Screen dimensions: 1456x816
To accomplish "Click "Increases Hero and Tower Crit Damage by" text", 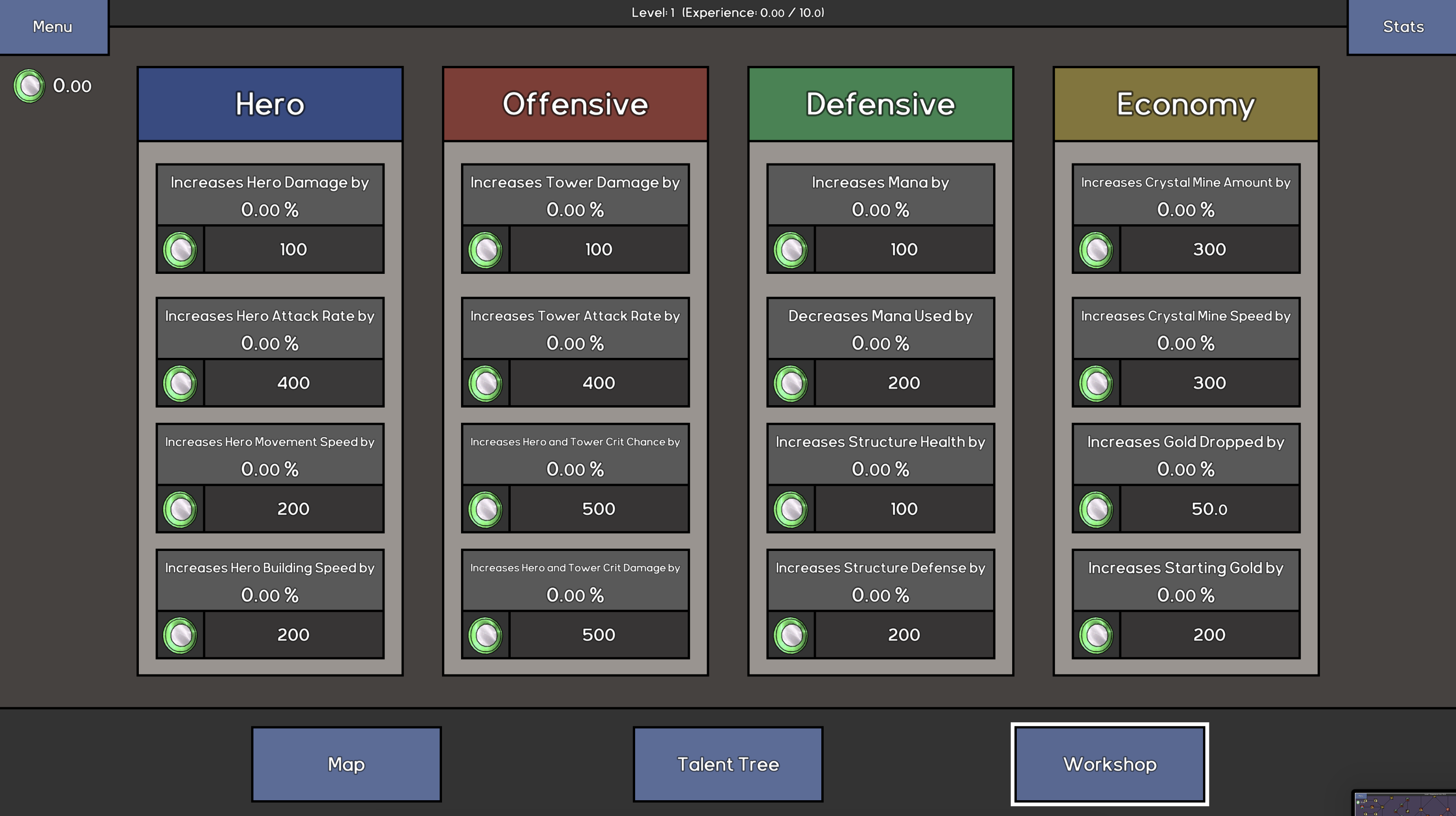I will 575,568.
